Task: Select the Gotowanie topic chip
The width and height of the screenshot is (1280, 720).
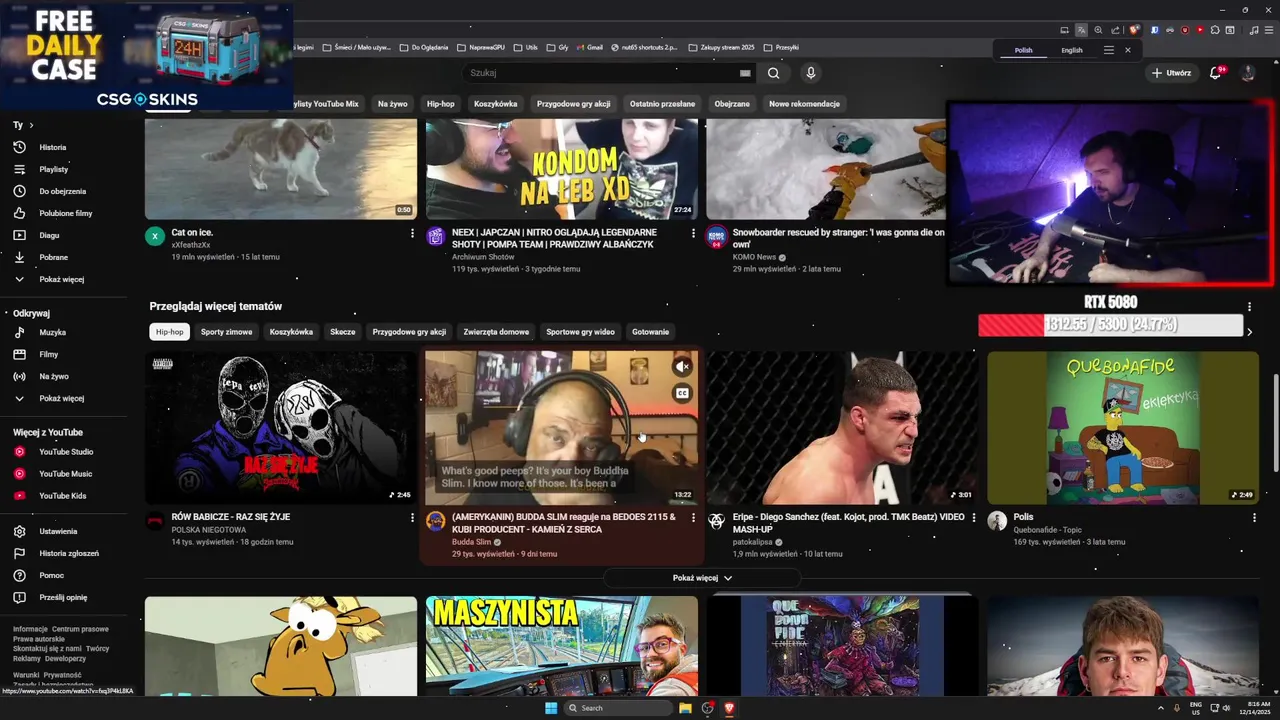Action: (650, 332)
